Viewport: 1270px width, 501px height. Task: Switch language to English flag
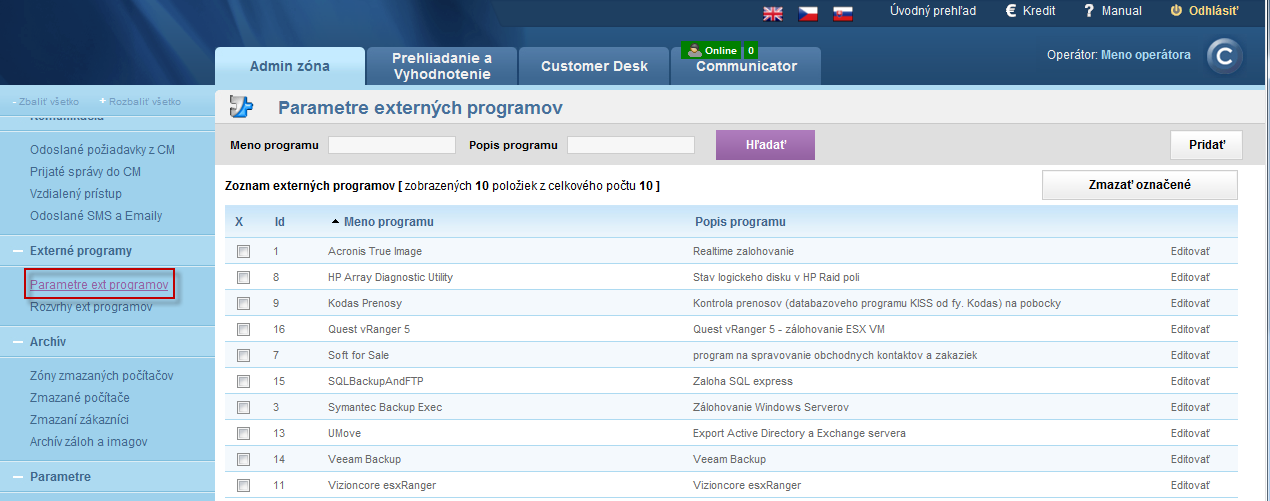(773, 13)
